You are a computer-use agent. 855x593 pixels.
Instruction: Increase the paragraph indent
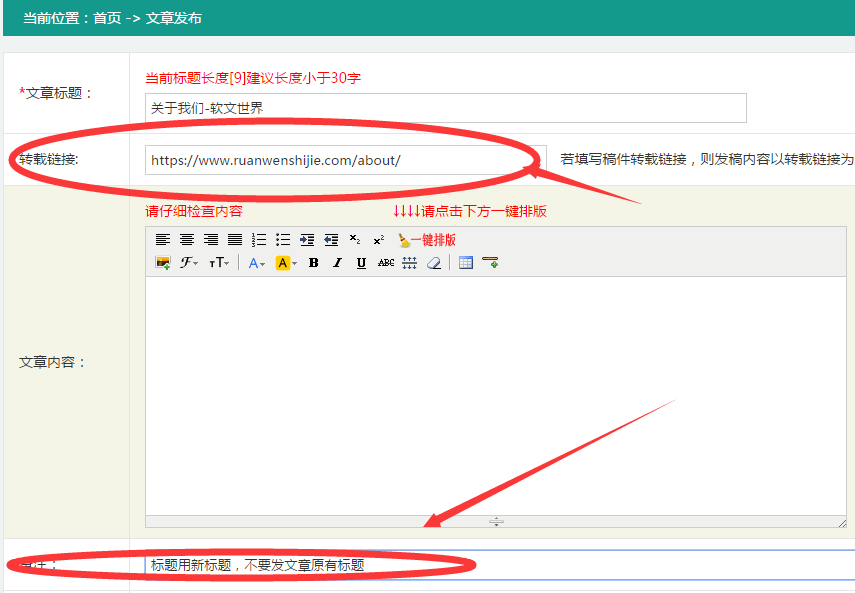[x=307, y=240]
